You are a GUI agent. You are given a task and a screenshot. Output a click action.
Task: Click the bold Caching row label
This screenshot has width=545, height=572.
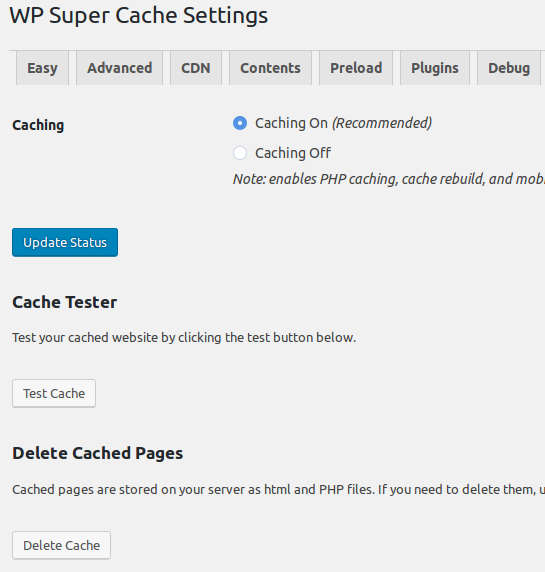click(x=38, y=125)
